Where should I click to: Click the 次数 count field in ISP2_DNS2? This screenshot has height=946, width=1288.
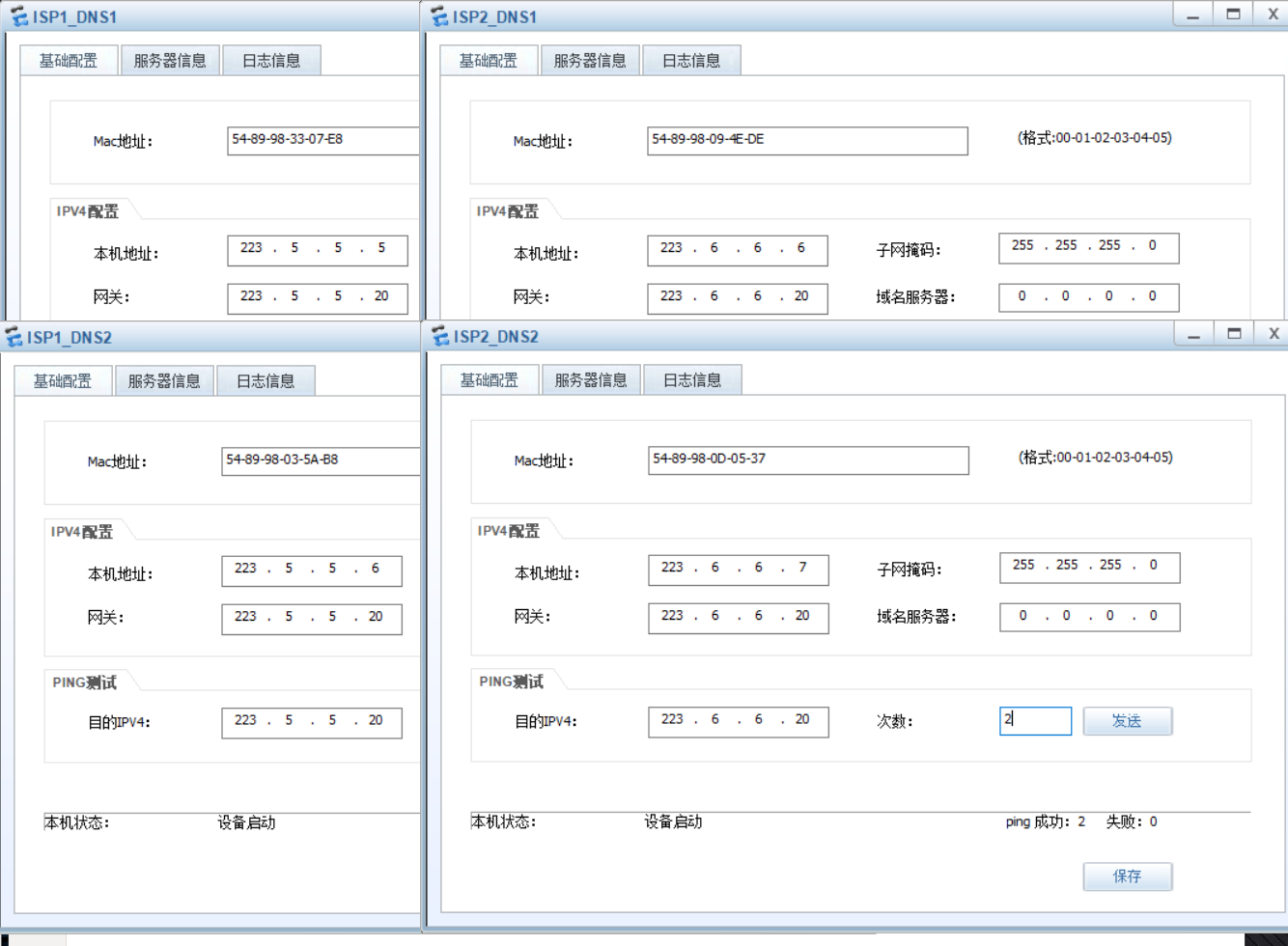pyautogui.click(x=1036, y=721)
